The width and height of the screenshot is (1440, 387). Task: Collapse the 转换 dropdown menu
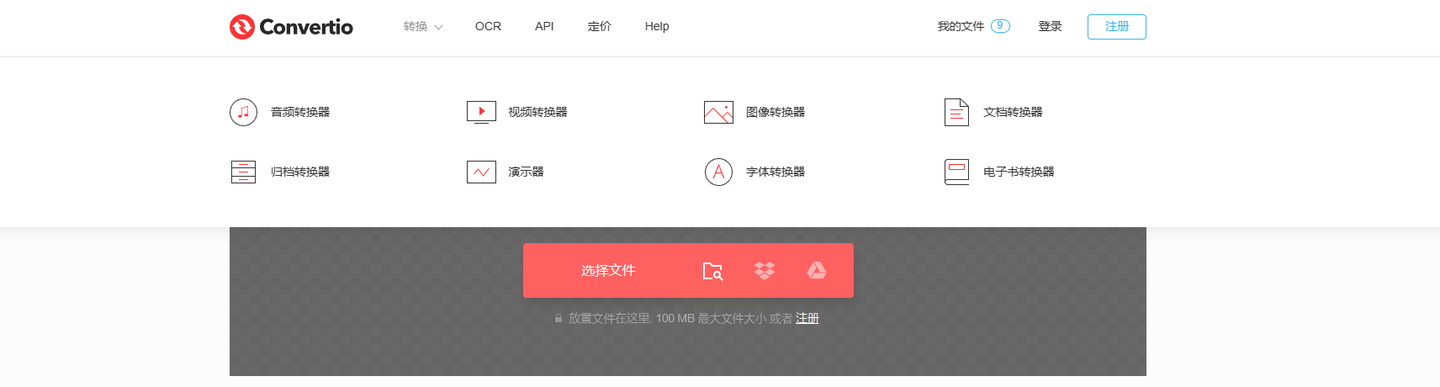coord(423,27)
